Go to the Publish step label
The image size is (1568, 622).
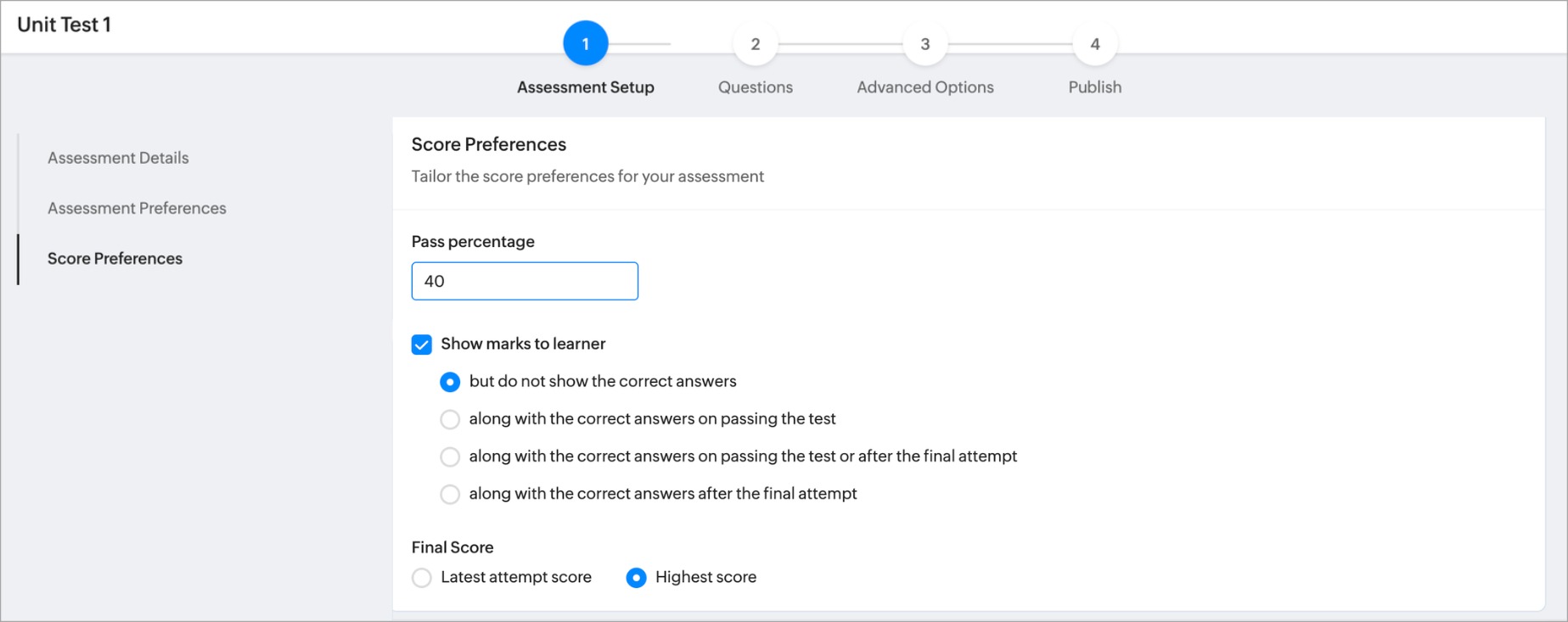click(x=1095, y=87)
